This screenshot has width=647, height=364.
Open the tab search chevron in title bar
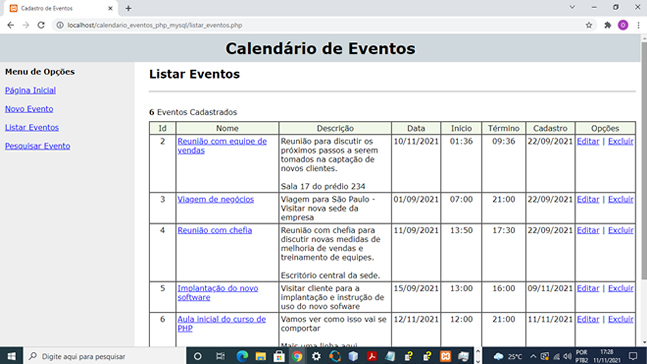pos(572,7)
